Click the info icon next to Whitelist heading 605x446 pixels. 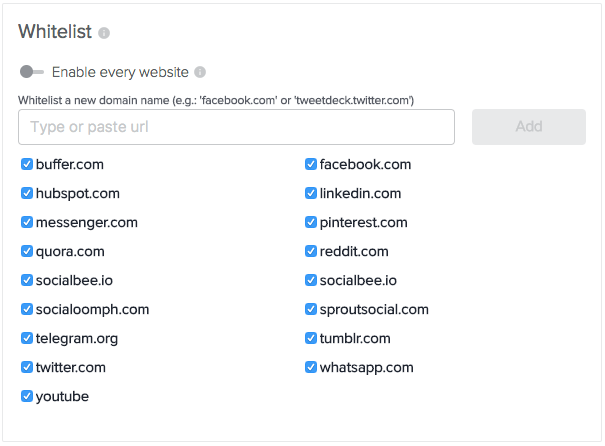pos(104,33)
